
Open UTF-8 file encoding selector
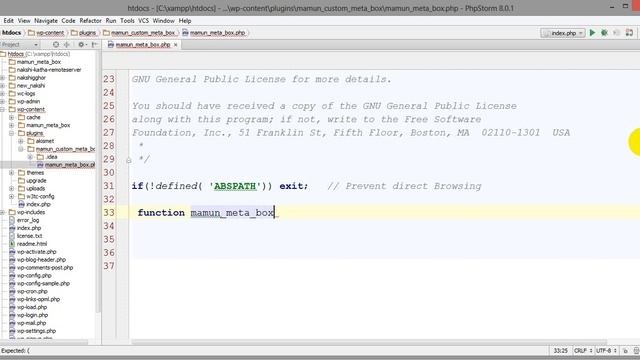pyautogui.click(x=606, y=351)
